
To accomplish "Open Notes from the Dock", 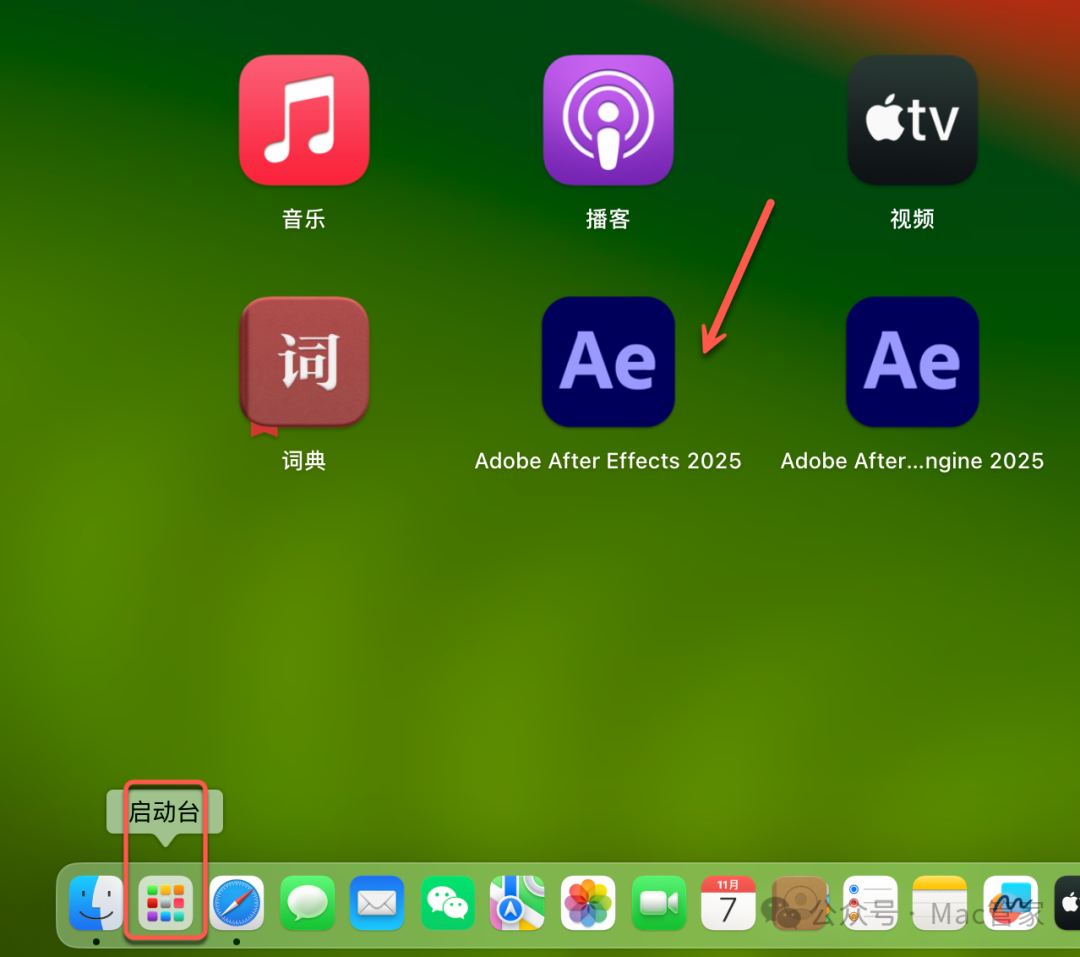I will click(940, 903).
